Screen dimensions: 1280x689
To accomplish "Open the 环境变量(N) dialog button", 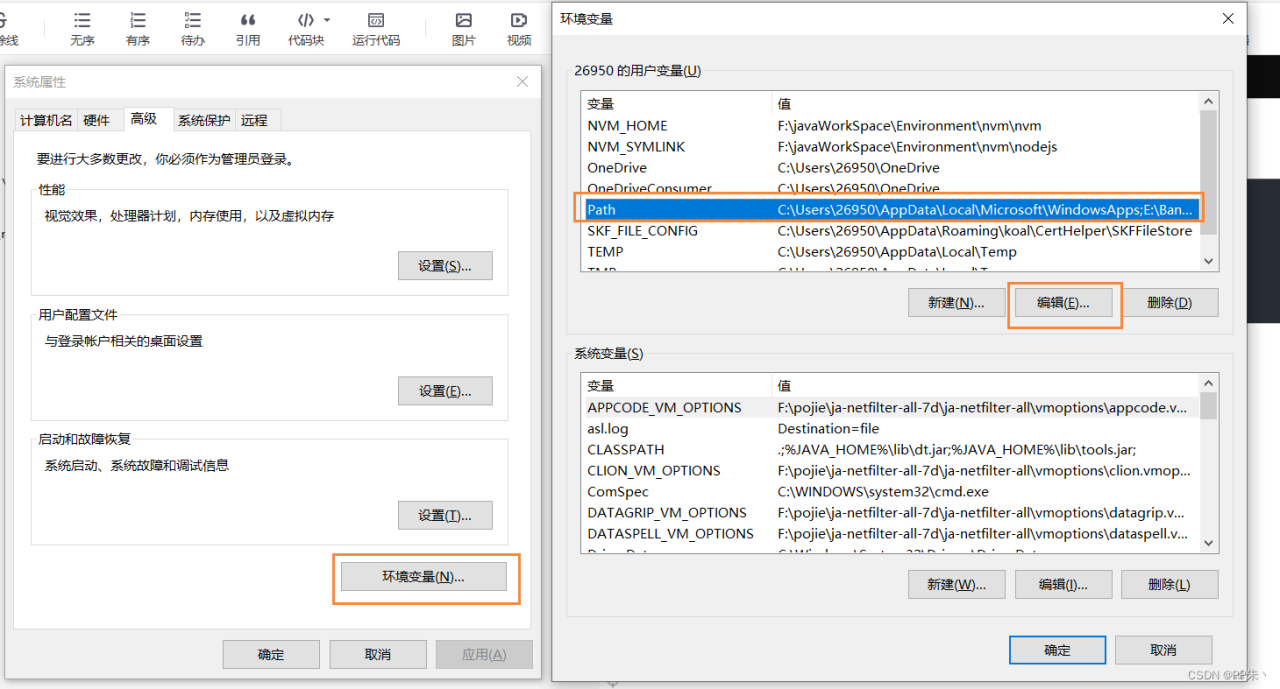I will pyautogui.click(x=425, y=576).
